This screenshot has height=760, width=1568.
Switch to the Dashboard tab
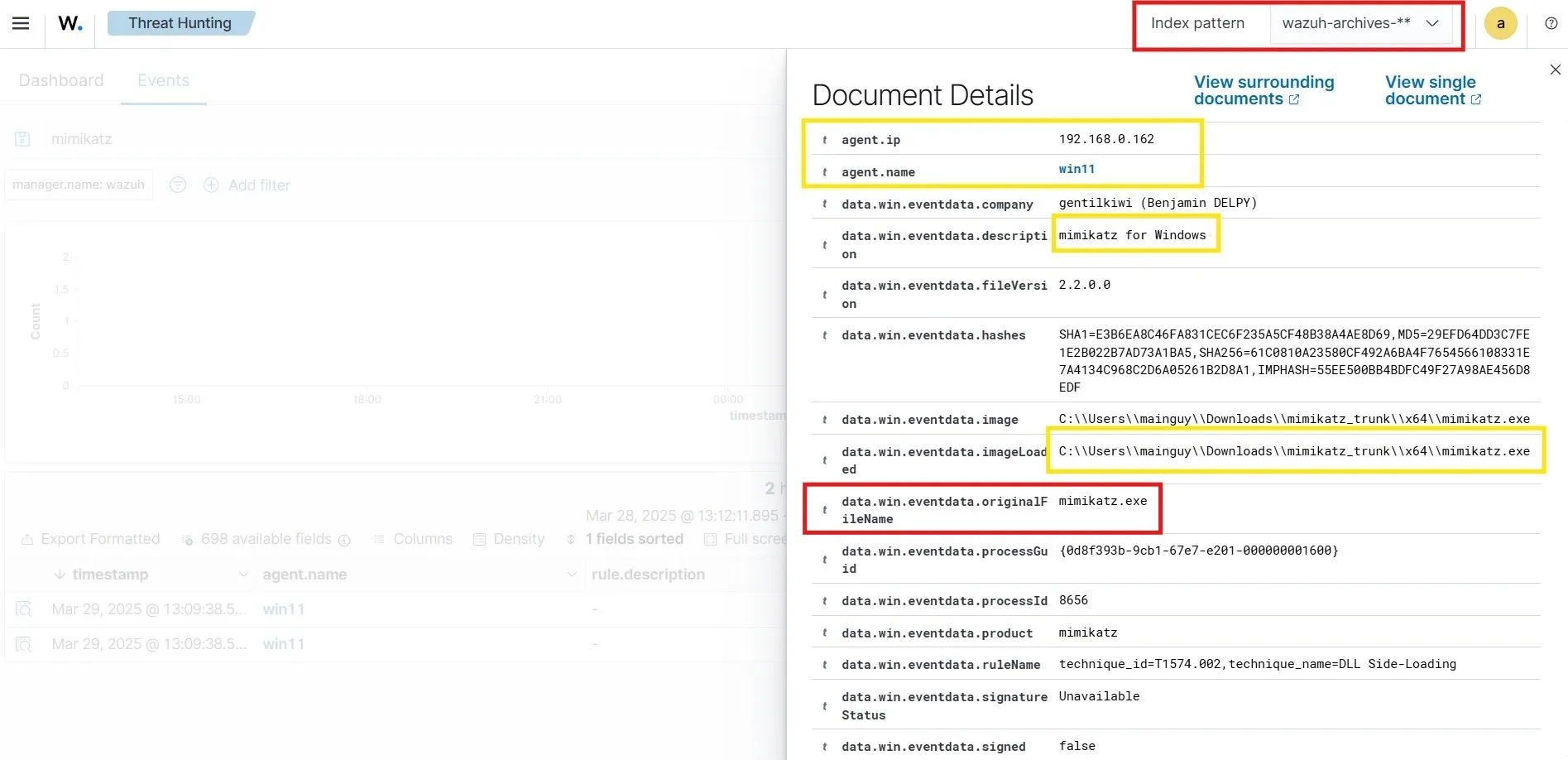61,80
